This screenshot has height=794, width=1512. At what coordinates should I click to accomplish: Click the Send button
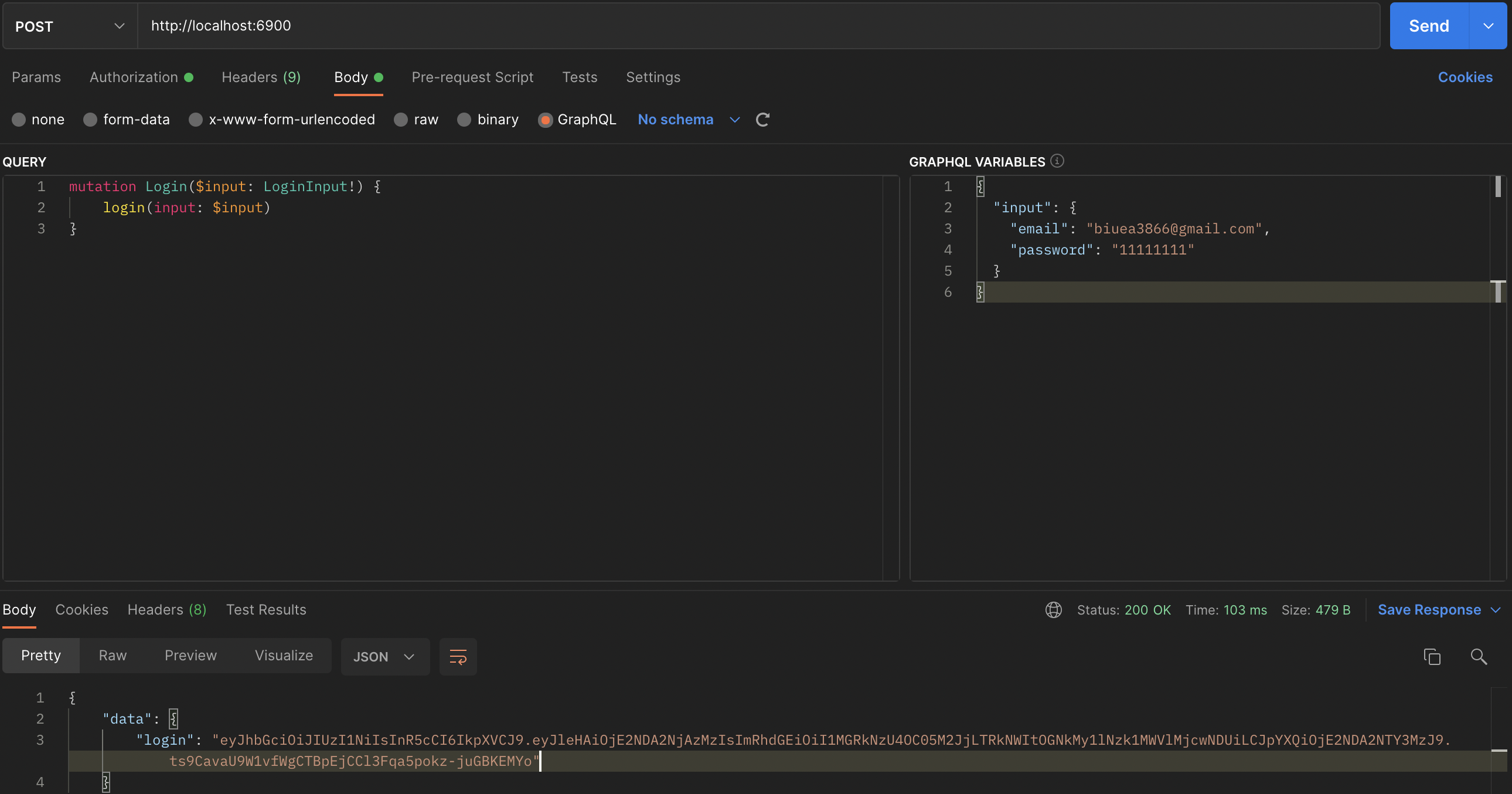tap(1428, 26)
